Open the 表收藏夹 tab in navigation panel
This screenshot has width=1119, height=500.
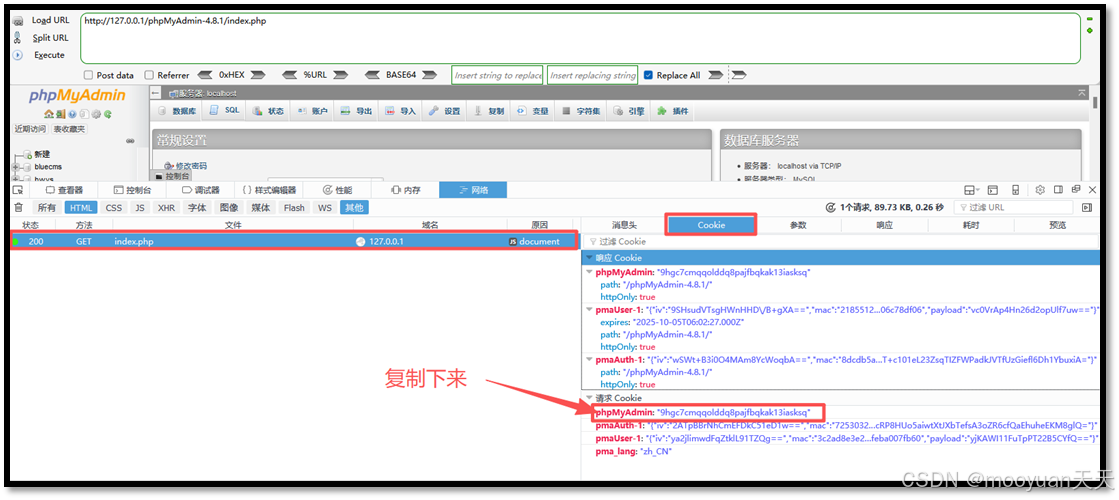[69, 129]
